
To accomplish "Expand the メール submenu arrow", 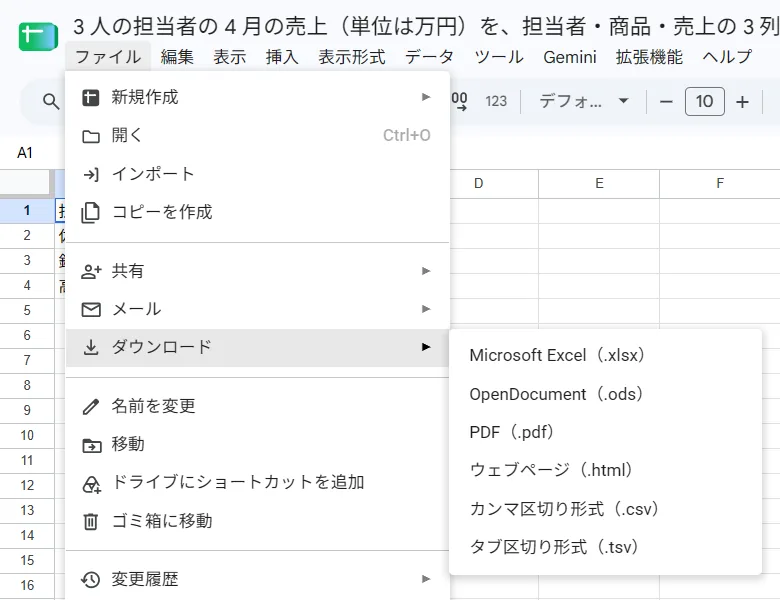I will pos(426,309).
